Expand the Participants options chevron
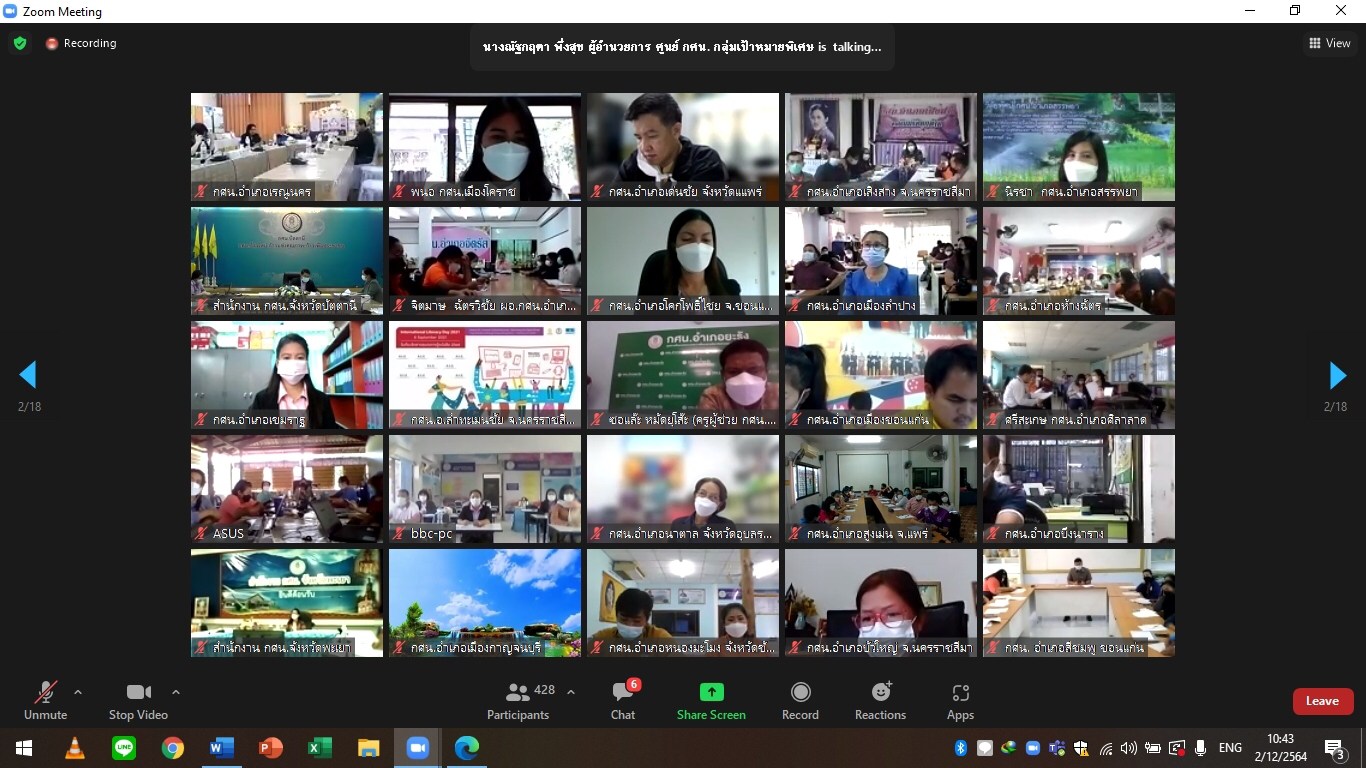Viewport: 1366px width, 768px height. [x=571, y=692]
